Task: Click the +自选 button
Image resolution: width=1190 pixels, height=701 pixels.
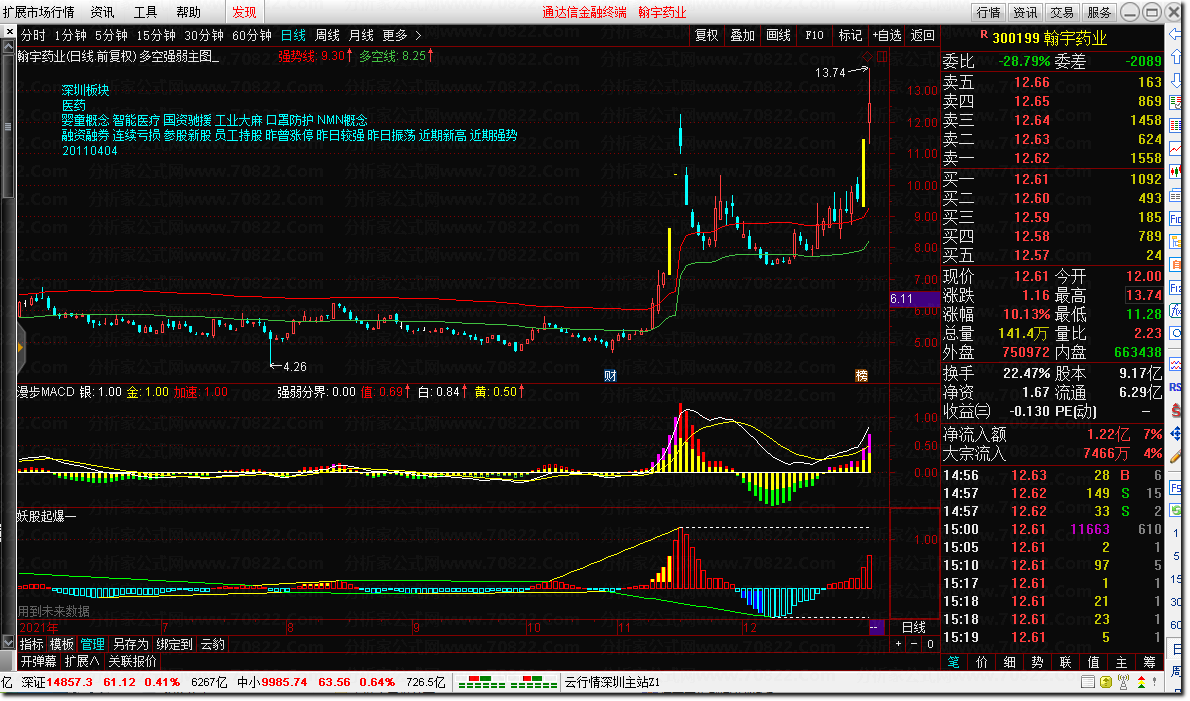Action: click(886, 36)
